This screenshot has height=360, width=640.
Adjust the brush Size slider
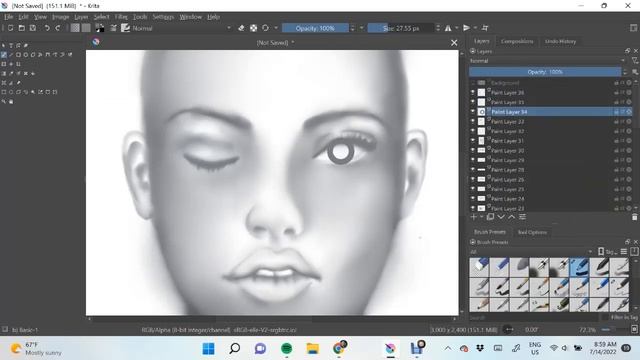(400, 28)
